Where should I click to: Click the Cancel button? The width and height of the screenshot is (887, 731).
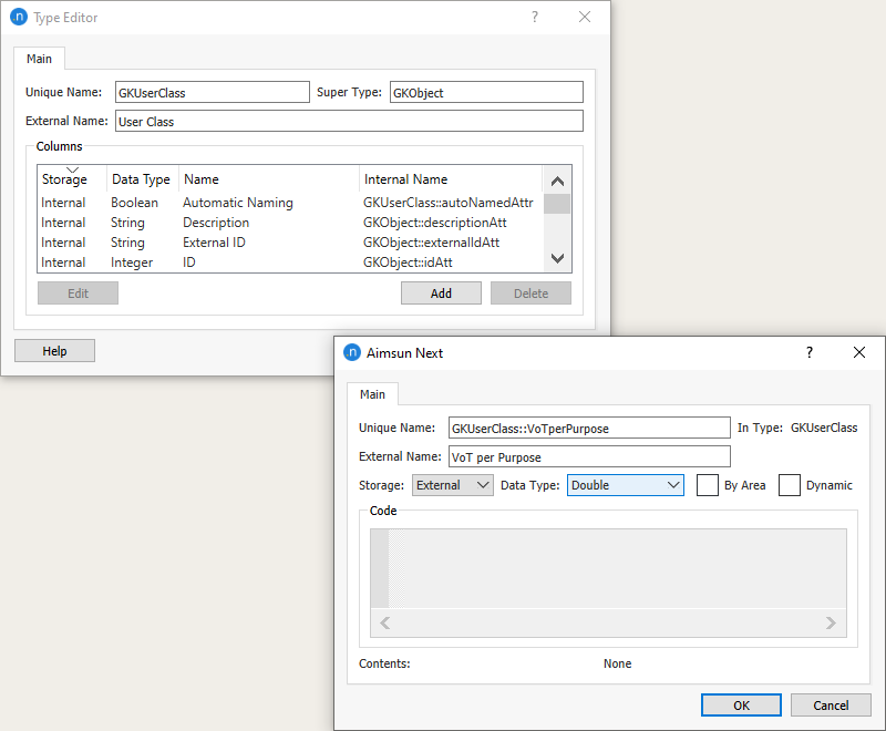(830, 705)
